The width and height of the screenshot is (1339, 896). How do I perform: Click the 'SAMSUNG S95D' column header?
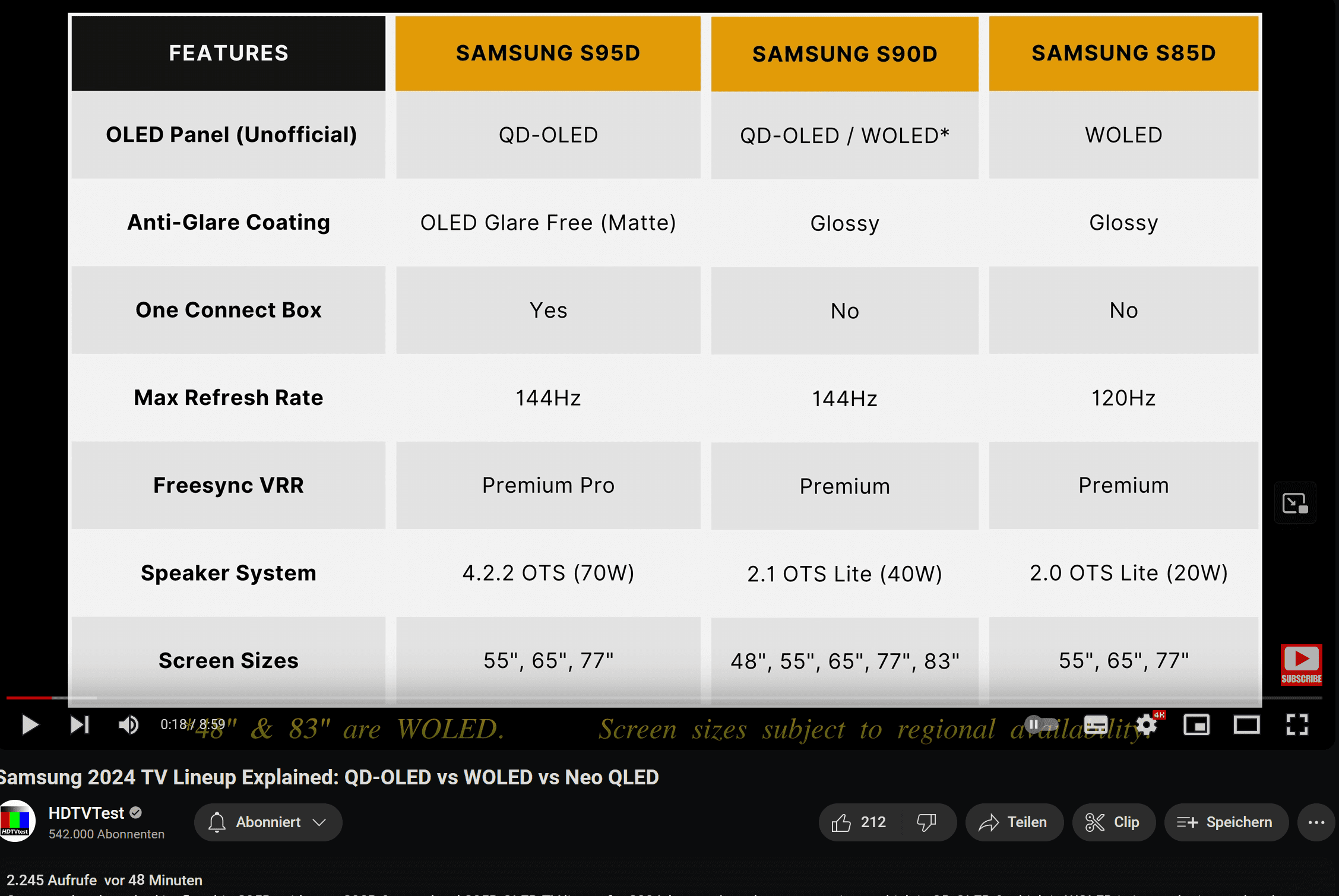point(547,53)
